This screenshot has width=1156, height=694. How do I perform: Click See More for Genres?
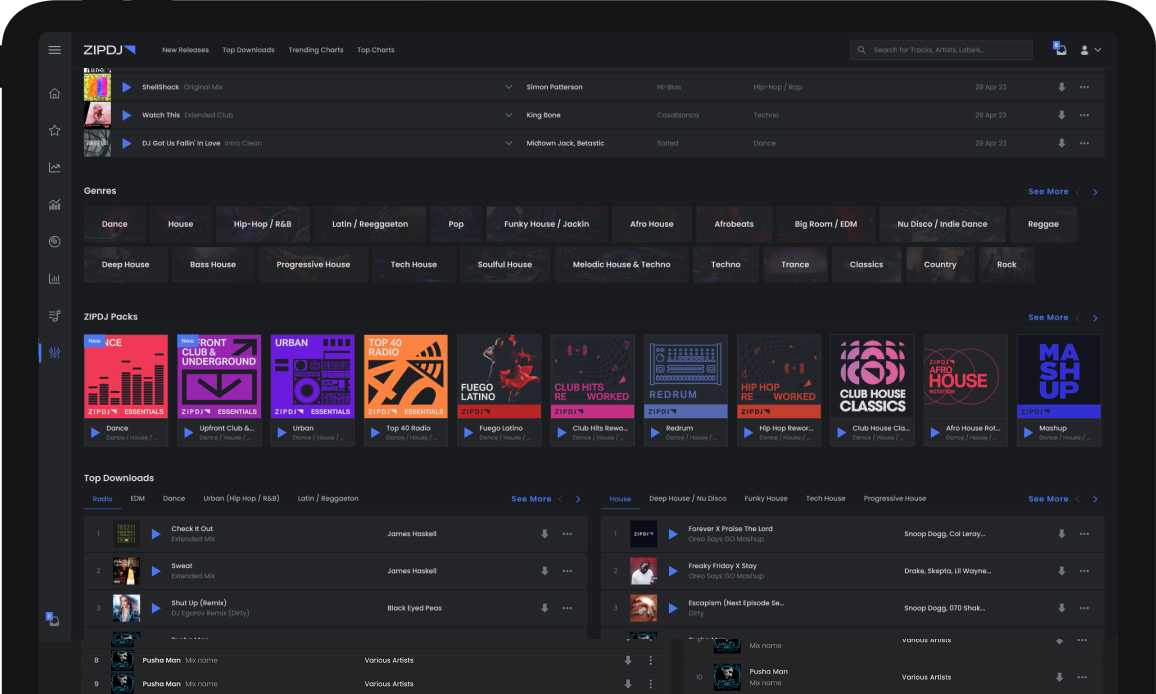pos(1048,192)
